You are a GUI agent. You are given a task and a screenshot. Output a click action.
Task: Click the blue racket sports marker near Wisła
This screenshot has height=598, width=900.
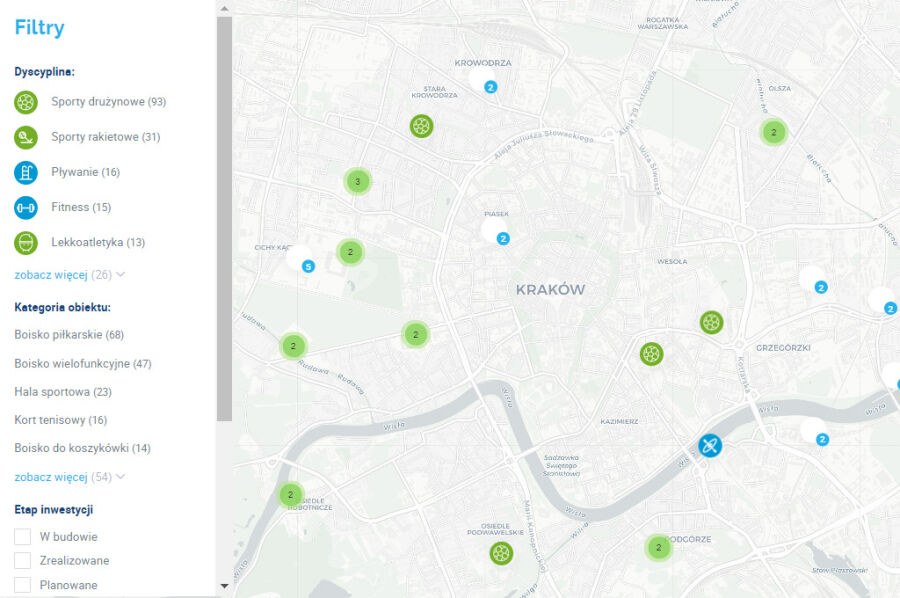coord(709,447)
